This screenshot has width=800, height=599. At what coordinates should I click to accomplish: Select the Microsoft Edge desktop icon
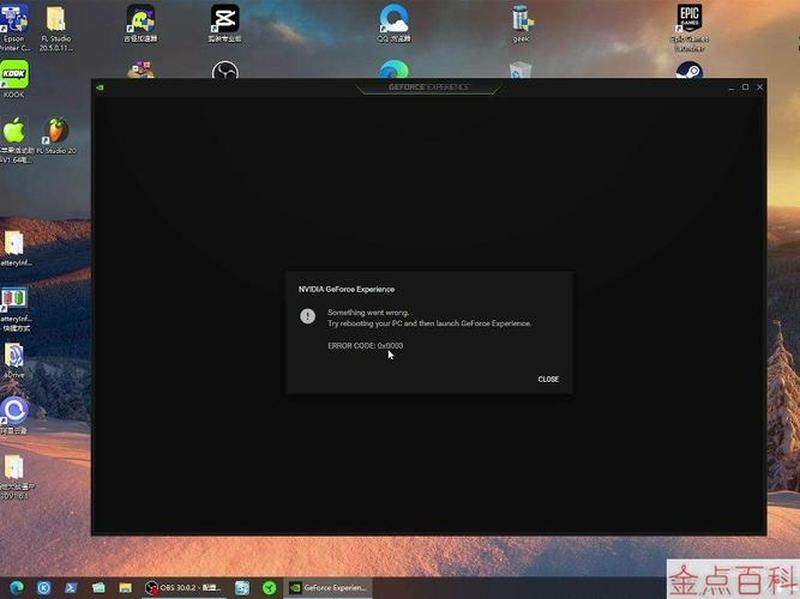[x=394, y=70]
